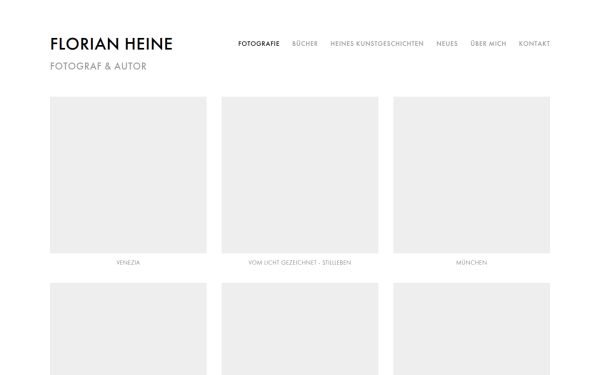This screenshot has width=600, height=375.
Task: Go to Heines Kunstgeschichten page
Action: tap(377, 44)
